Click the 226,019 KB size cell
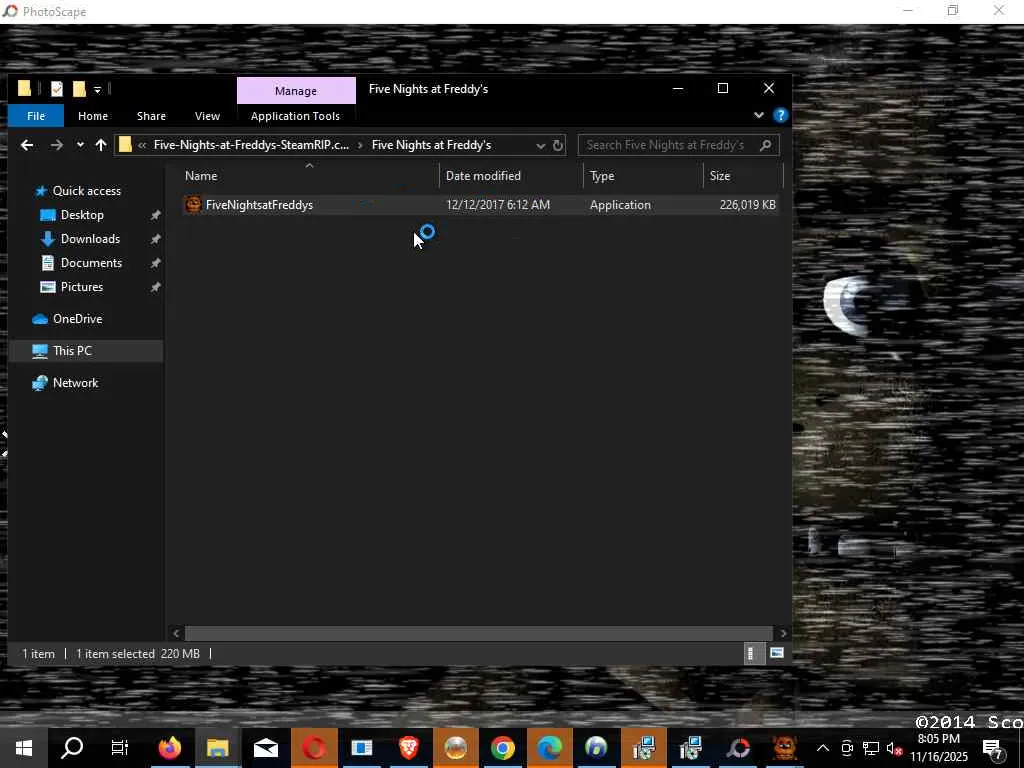The height and width of the screenshot is (768, 1024). (x=747, y=204)
